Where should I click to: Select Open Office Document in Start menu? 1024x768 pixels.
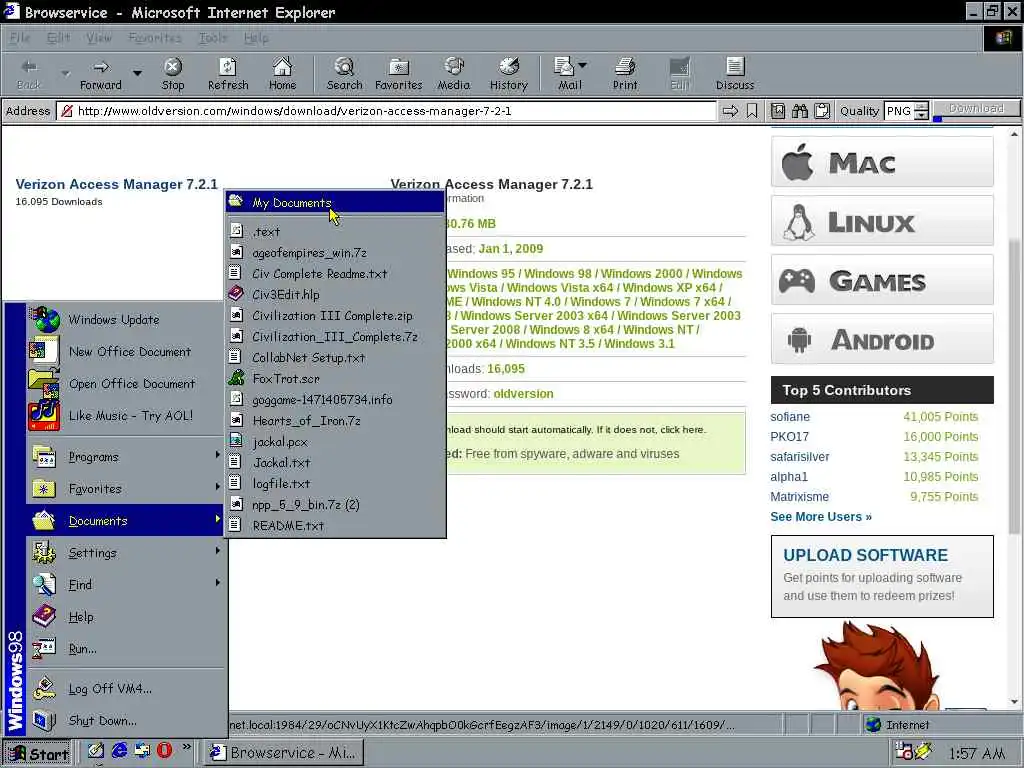[131, 383]
